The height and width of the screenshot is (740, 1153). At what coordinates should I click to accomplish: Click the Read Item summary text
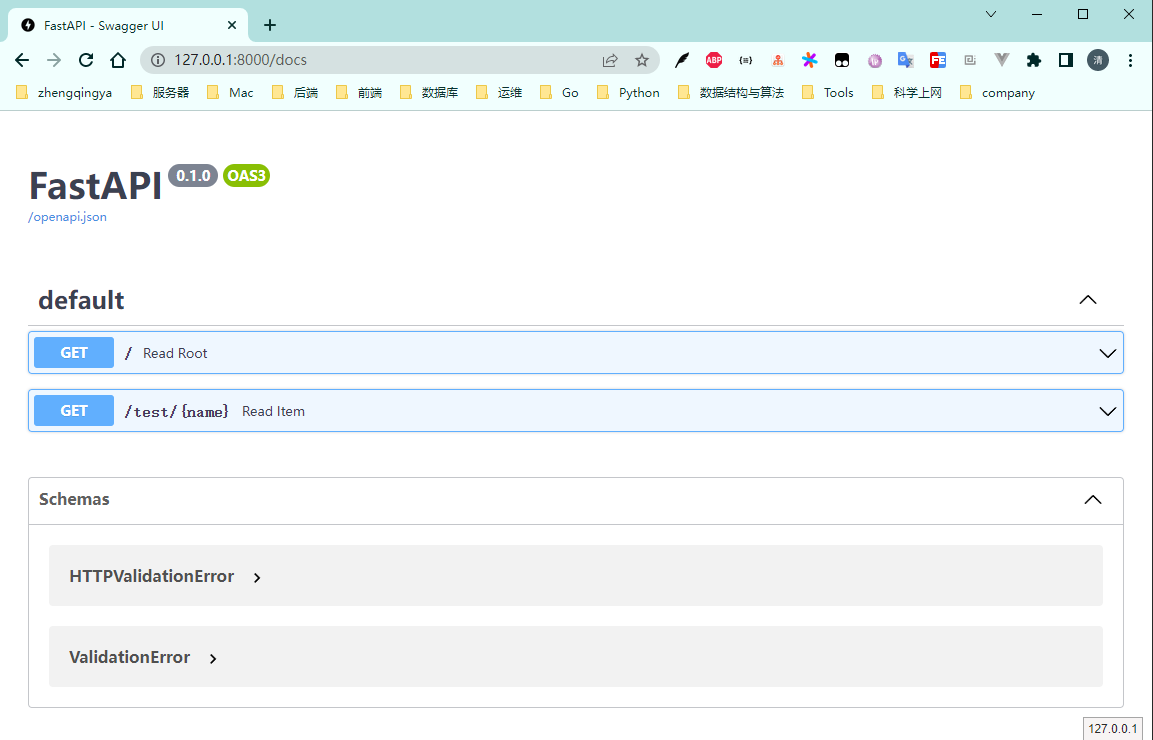pyautogui.click(x=274, y=411)
